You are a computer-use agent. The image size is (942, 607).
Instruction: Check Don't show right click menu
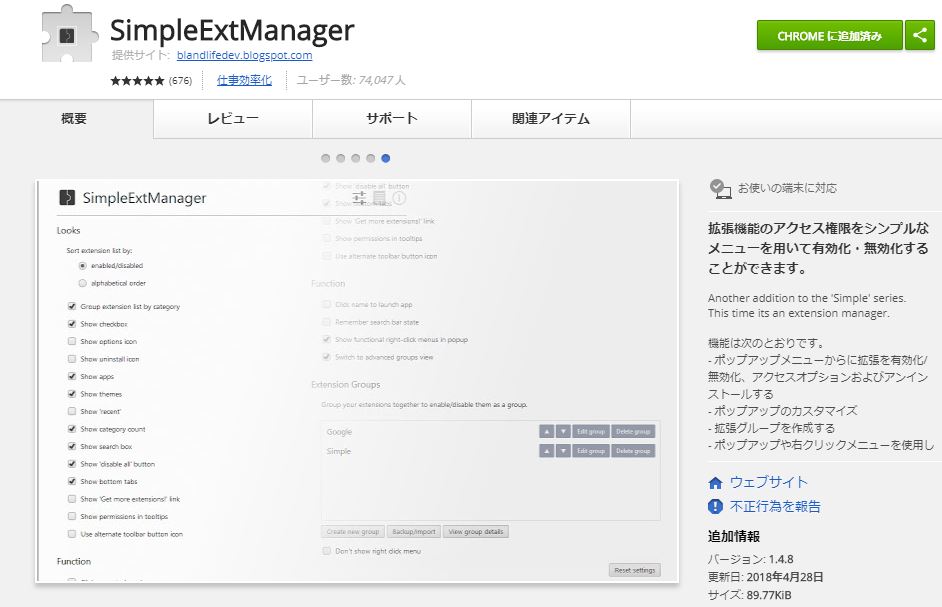point(327,551)
